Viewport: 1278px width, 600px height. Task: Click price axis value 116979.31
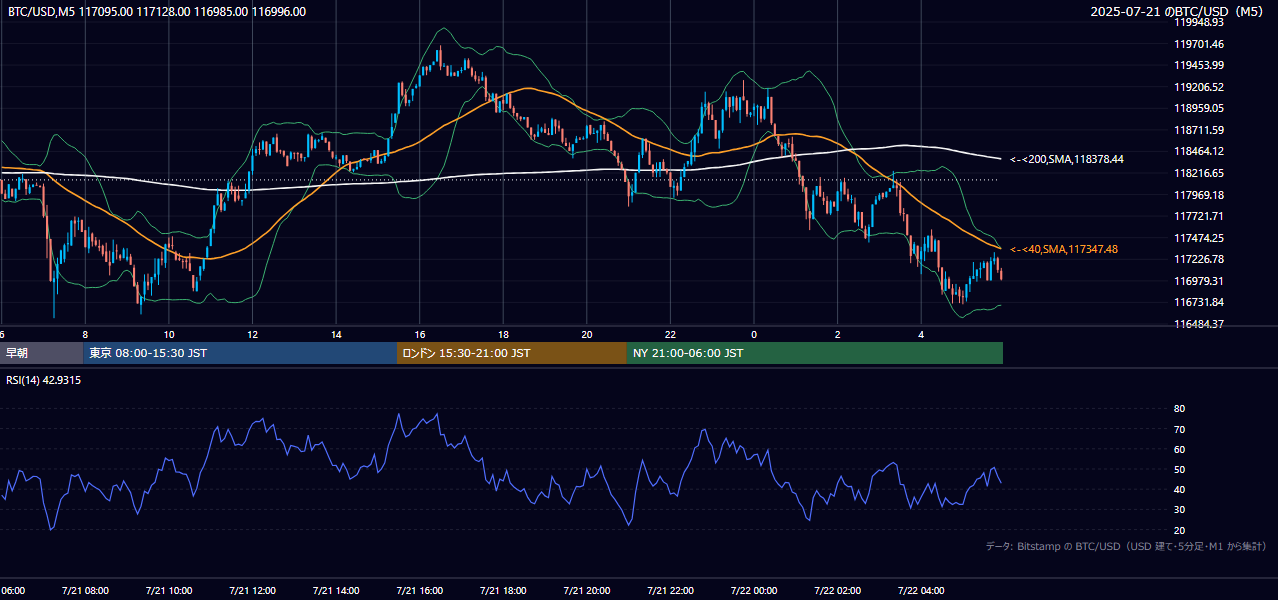(x=1199, y=281)
